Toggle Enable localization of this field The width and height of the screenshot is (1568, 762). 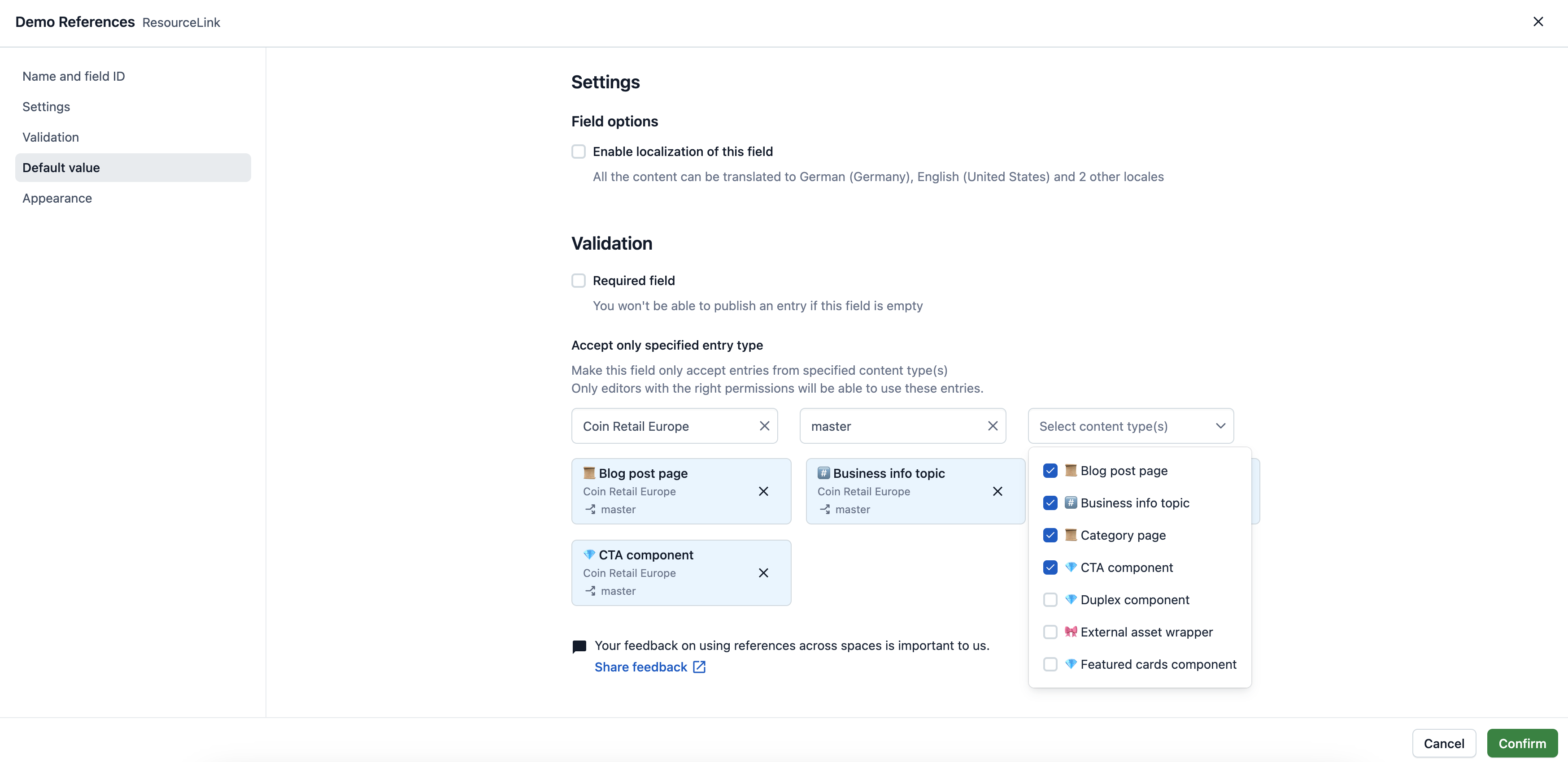pos(578,152)
